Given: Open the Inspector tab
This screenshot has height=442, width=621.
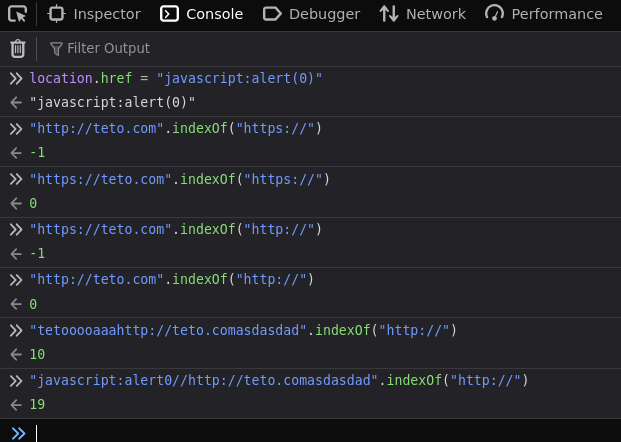Looking at the screenshot, I should coord(94,14).
